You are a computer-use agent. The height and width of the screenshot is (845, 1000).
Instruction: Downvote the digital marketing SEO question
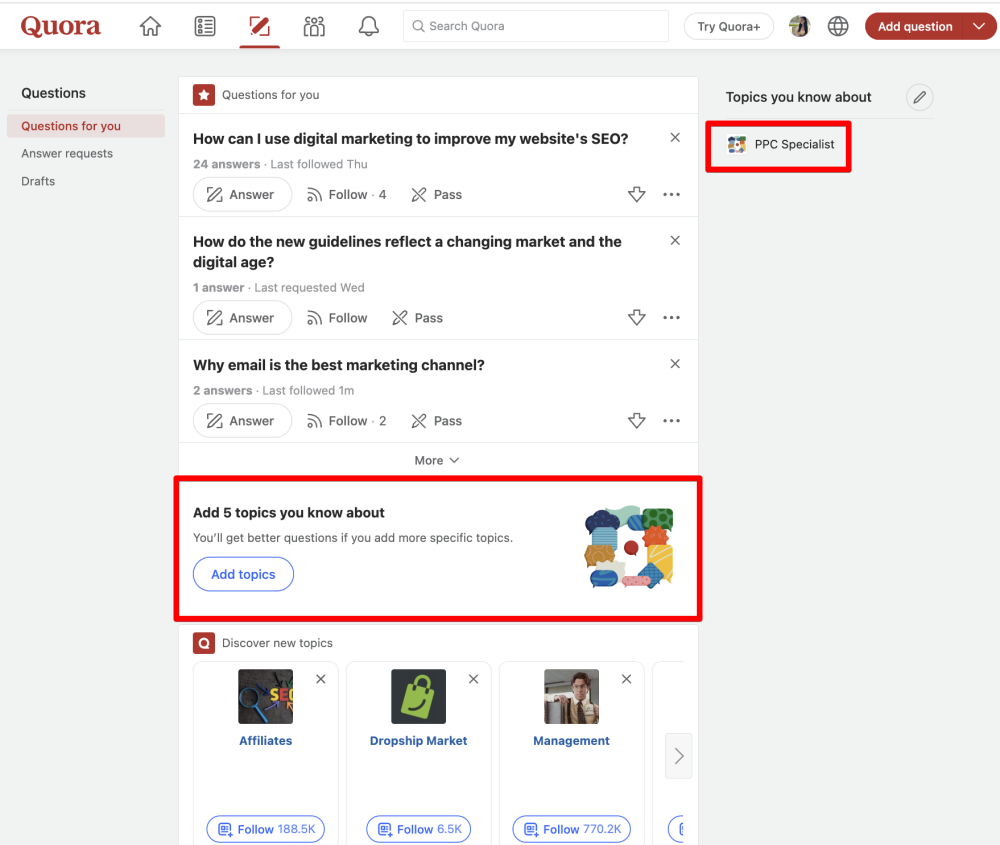(x=636, y=195)
